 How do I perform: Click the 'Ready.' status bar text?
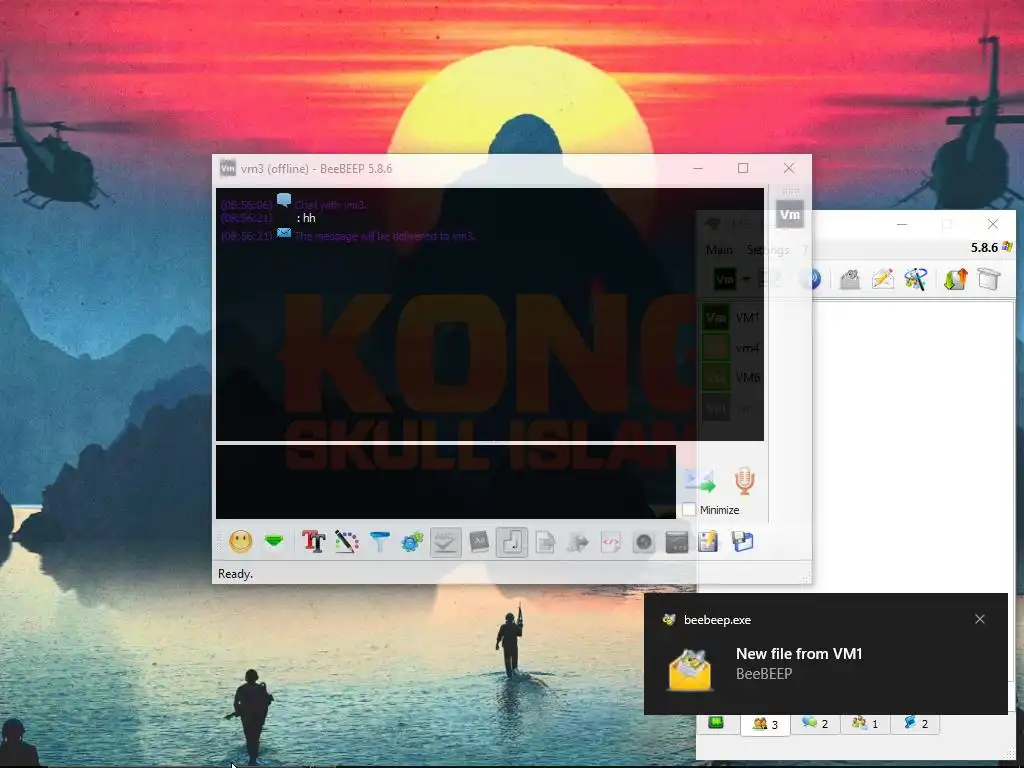235,573
